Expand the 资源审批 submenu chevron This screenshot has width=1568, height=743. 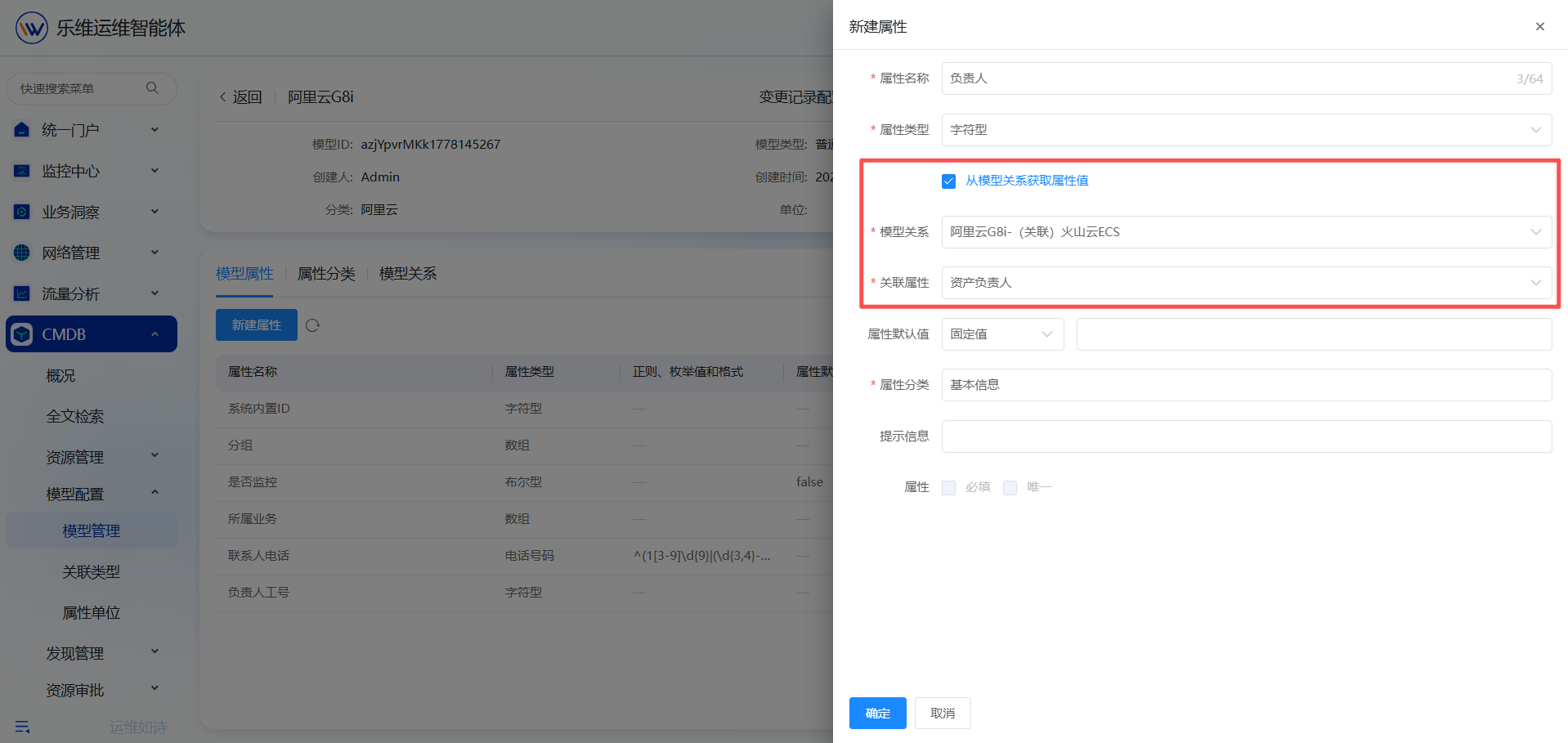155,687
